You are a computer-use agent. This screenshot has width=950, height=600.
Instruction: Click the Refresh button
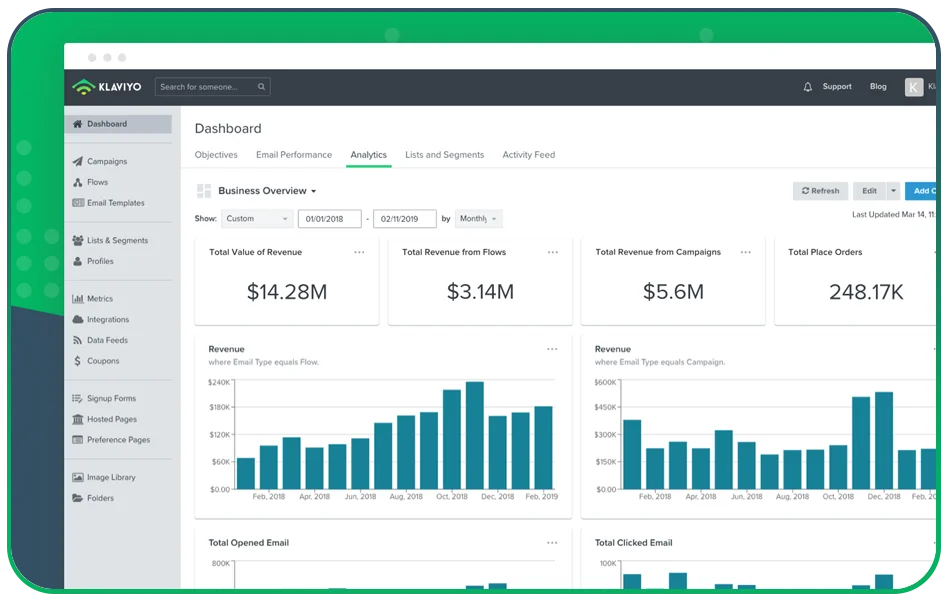tap(820, 191)
